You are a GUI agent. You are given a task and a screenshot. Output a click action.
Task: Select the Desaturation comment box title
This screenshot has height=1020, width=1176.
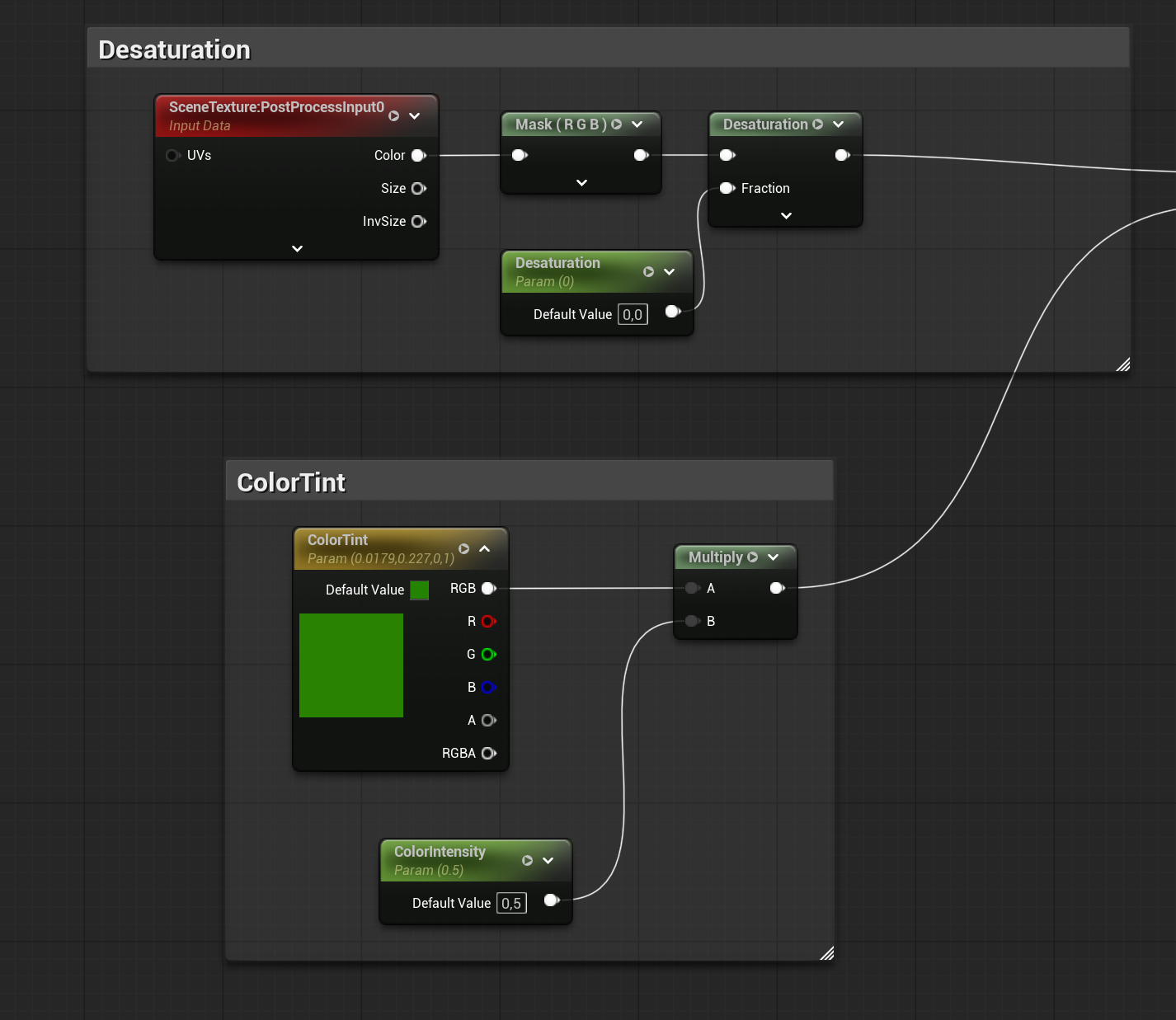pyautogui.click(x=174, y=49)
